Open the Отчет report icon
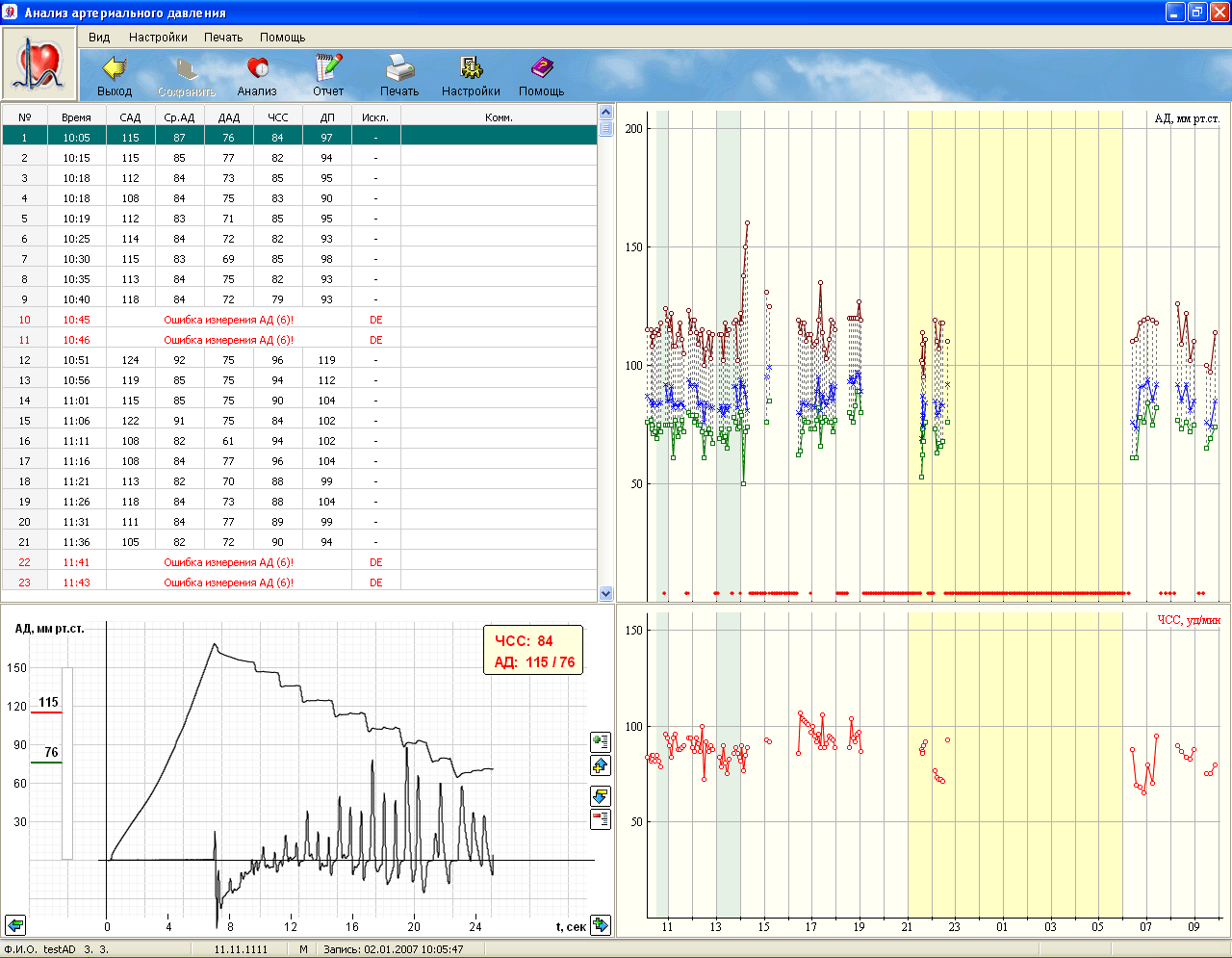The height and width of the screenshot is (958, 1232). click(x=328, y=76)
